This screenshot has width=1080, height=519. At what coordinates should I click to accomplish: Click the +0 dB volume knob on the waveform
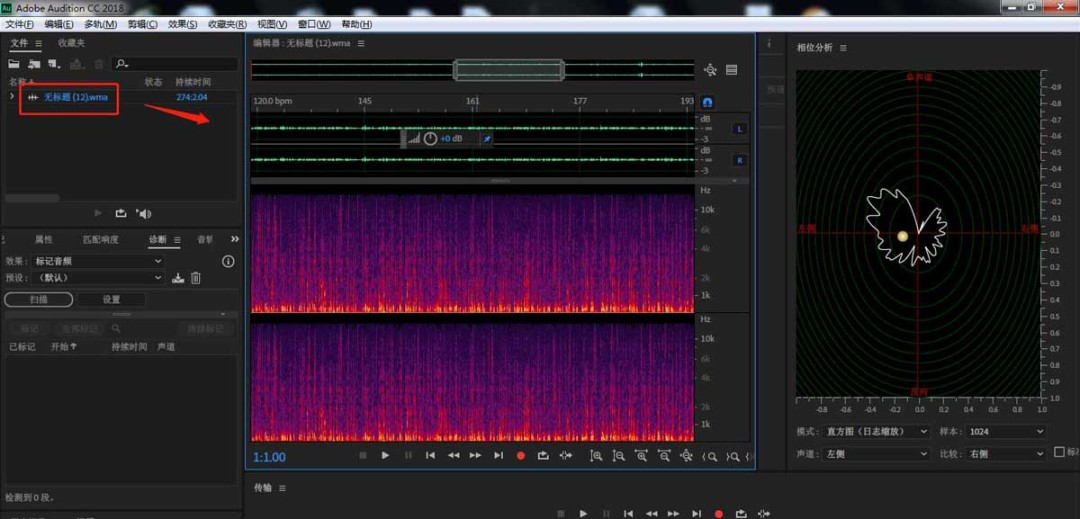pos(430,139)
